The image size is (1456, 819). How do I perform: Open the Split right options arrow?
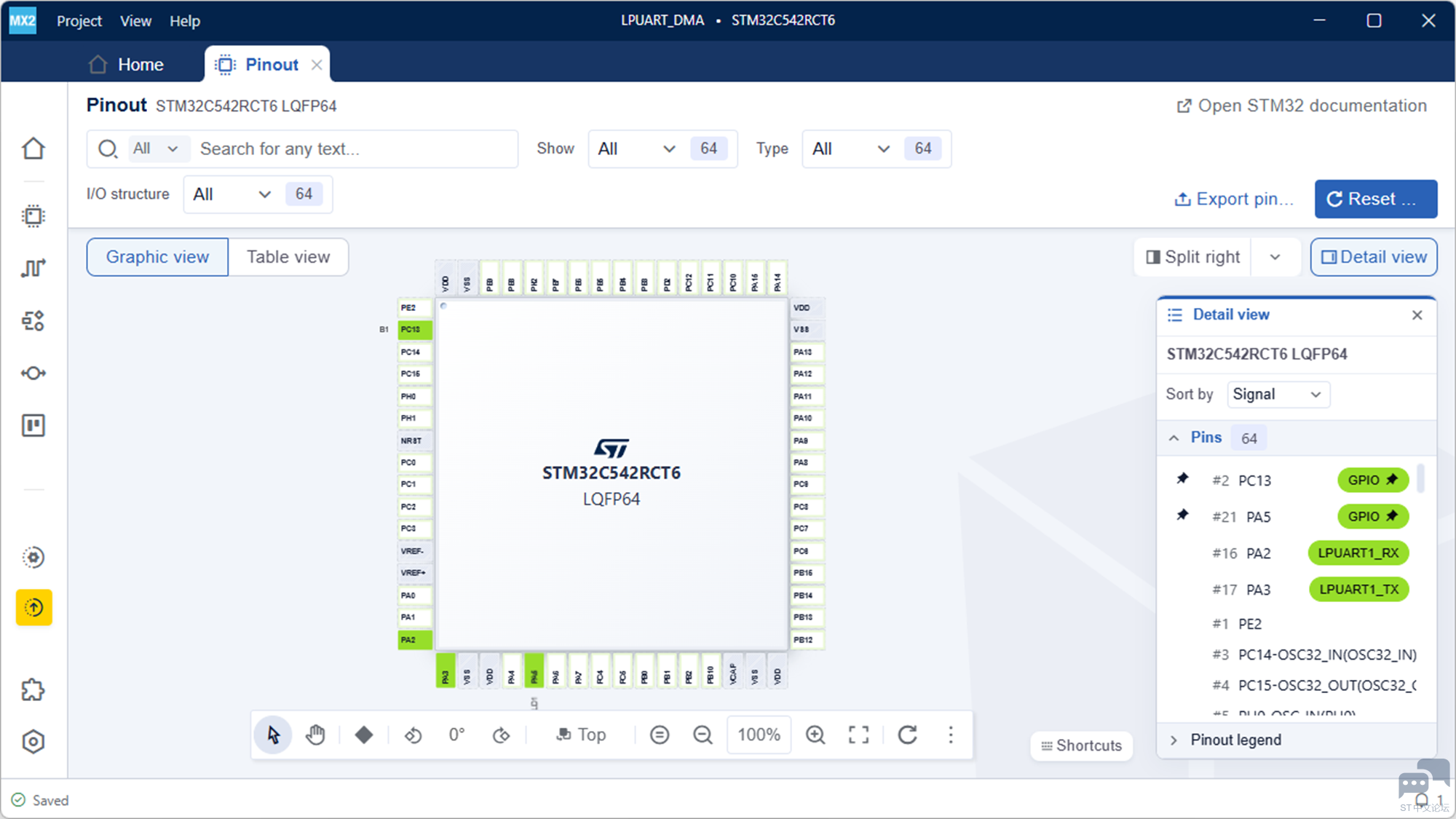pyautogui.click(x=1275, y=257)
